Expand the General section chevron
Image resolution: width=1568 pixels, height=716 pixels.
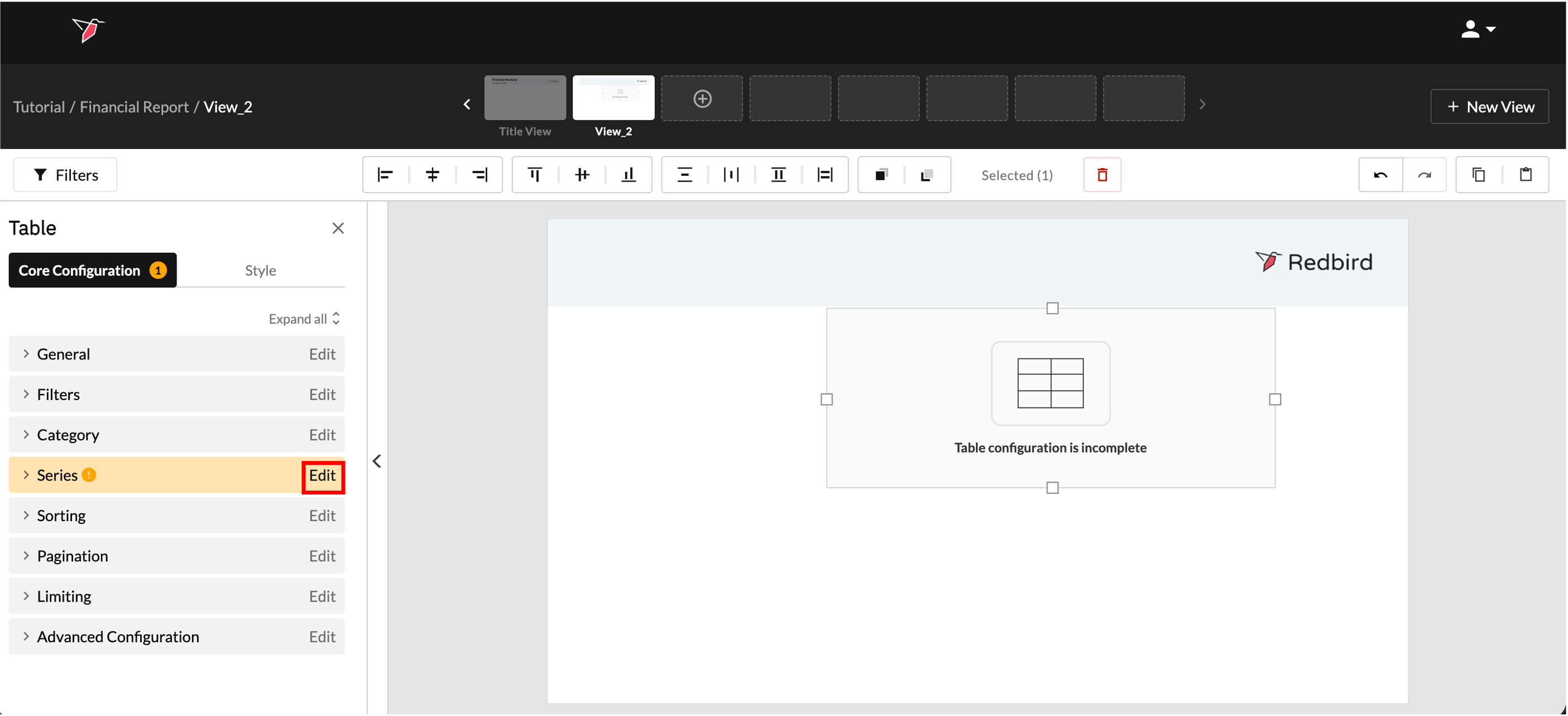[x=26, y=354]
